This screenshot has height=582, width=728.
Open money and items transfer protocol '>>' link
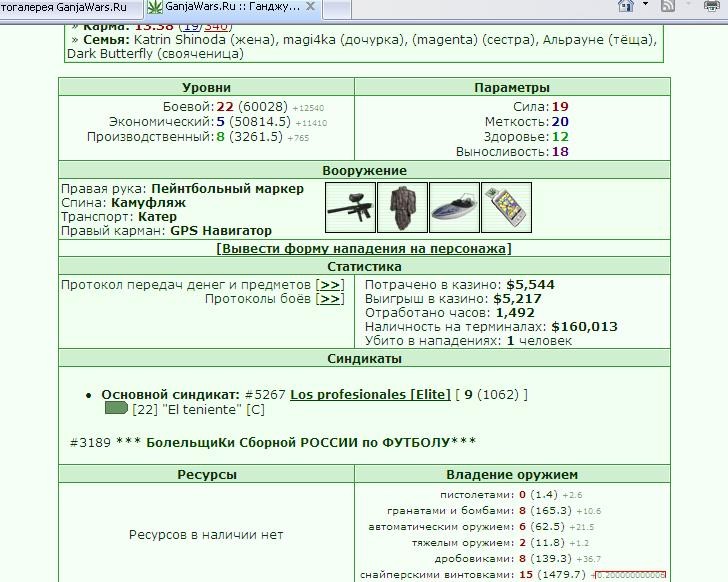pyautogui.click(x=330, y=285)
